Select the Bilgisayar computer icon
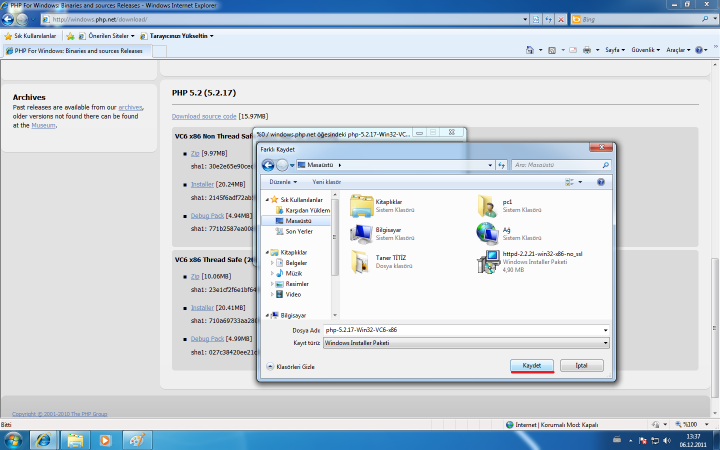720x450 pixels. (x=361, y=234)
